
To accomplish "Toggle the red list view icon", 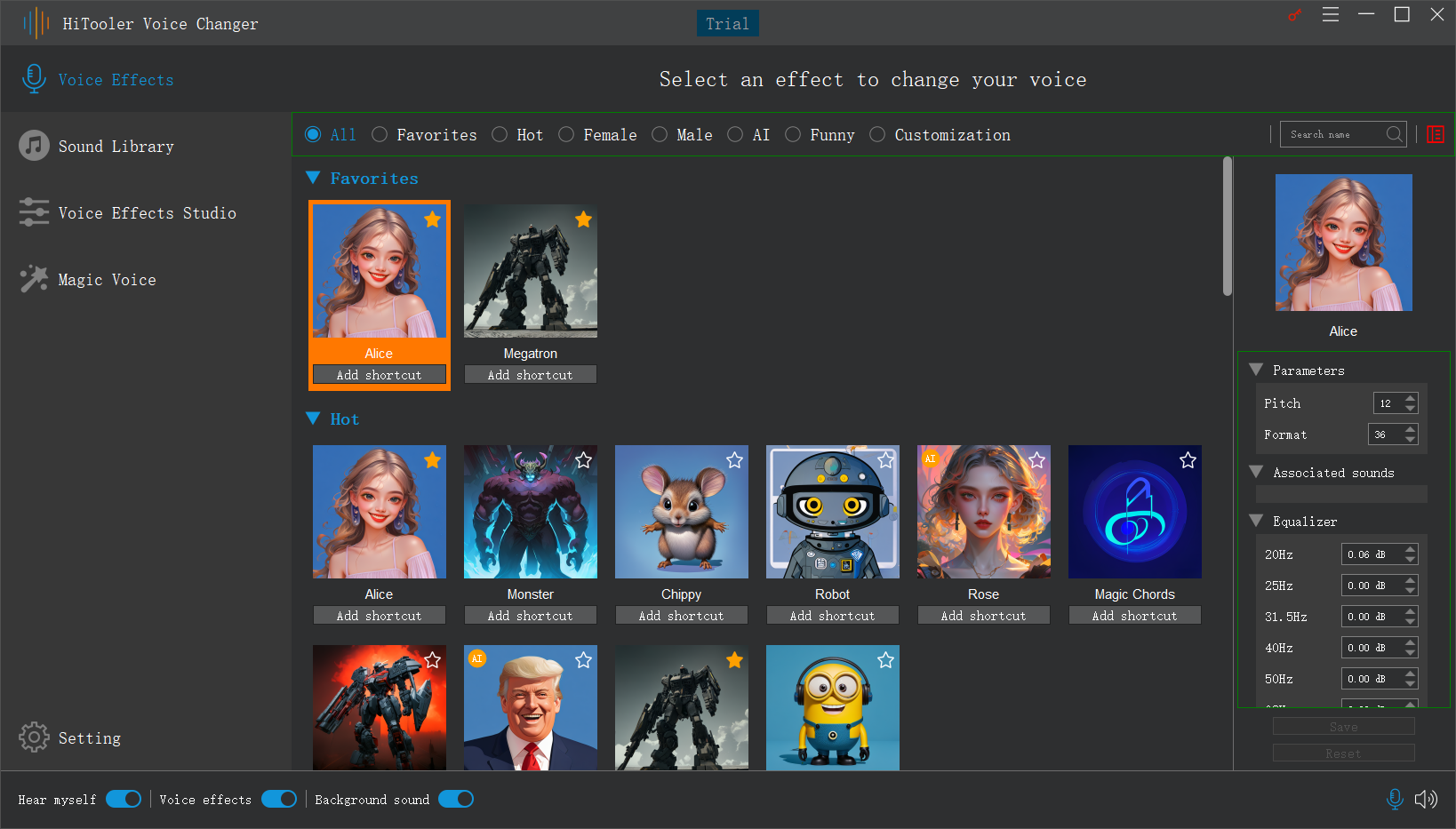I will click(x=1436, y=134).
